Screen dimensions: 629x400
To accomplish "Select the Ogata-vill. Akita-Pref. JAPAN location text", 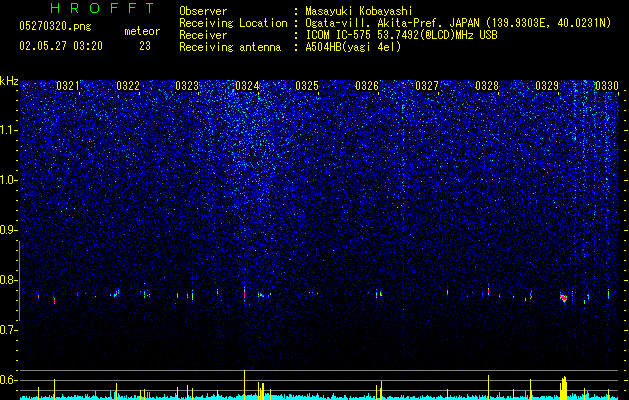I will pos(458,23).
